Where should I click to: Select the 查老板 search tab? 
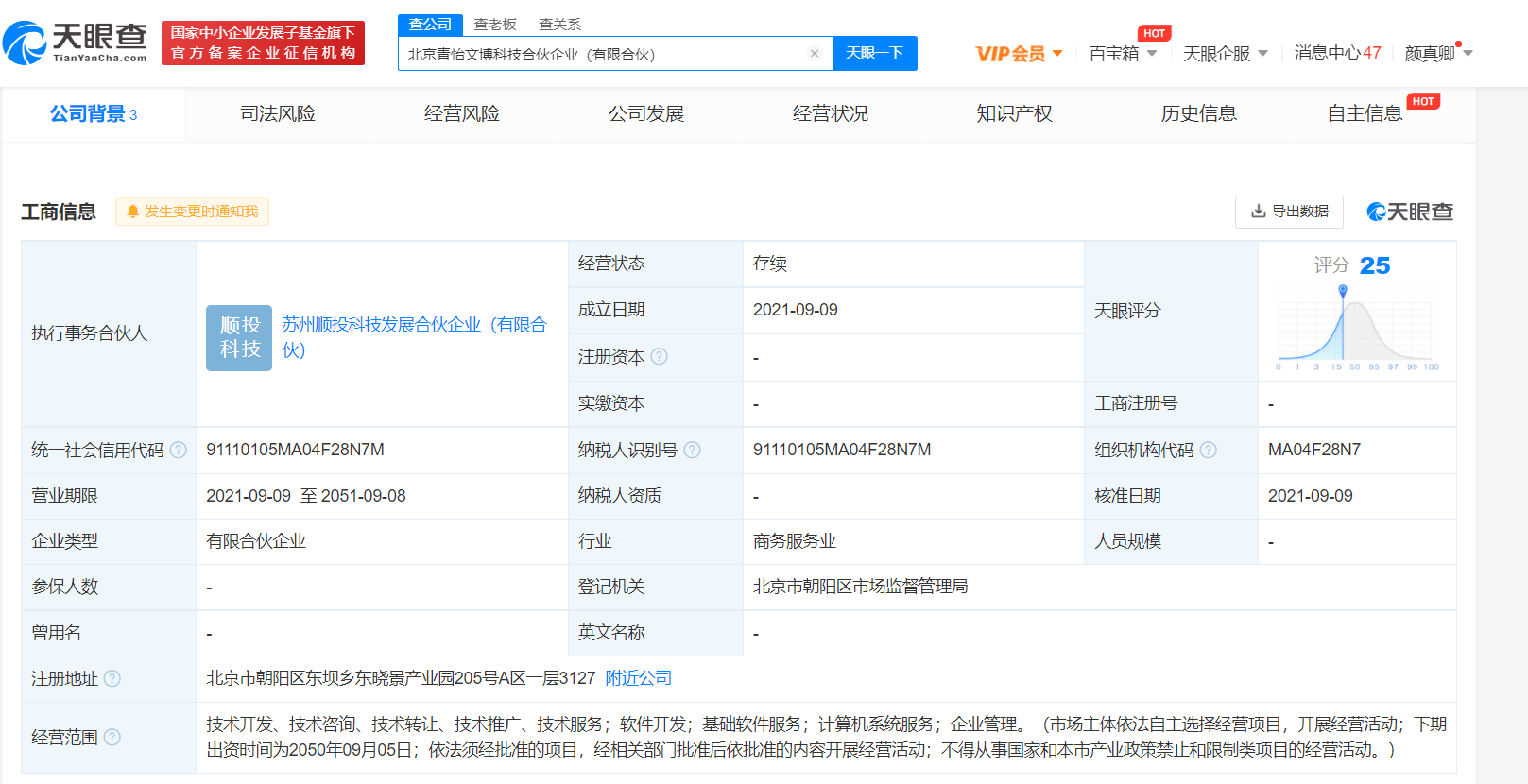(495, 25)
